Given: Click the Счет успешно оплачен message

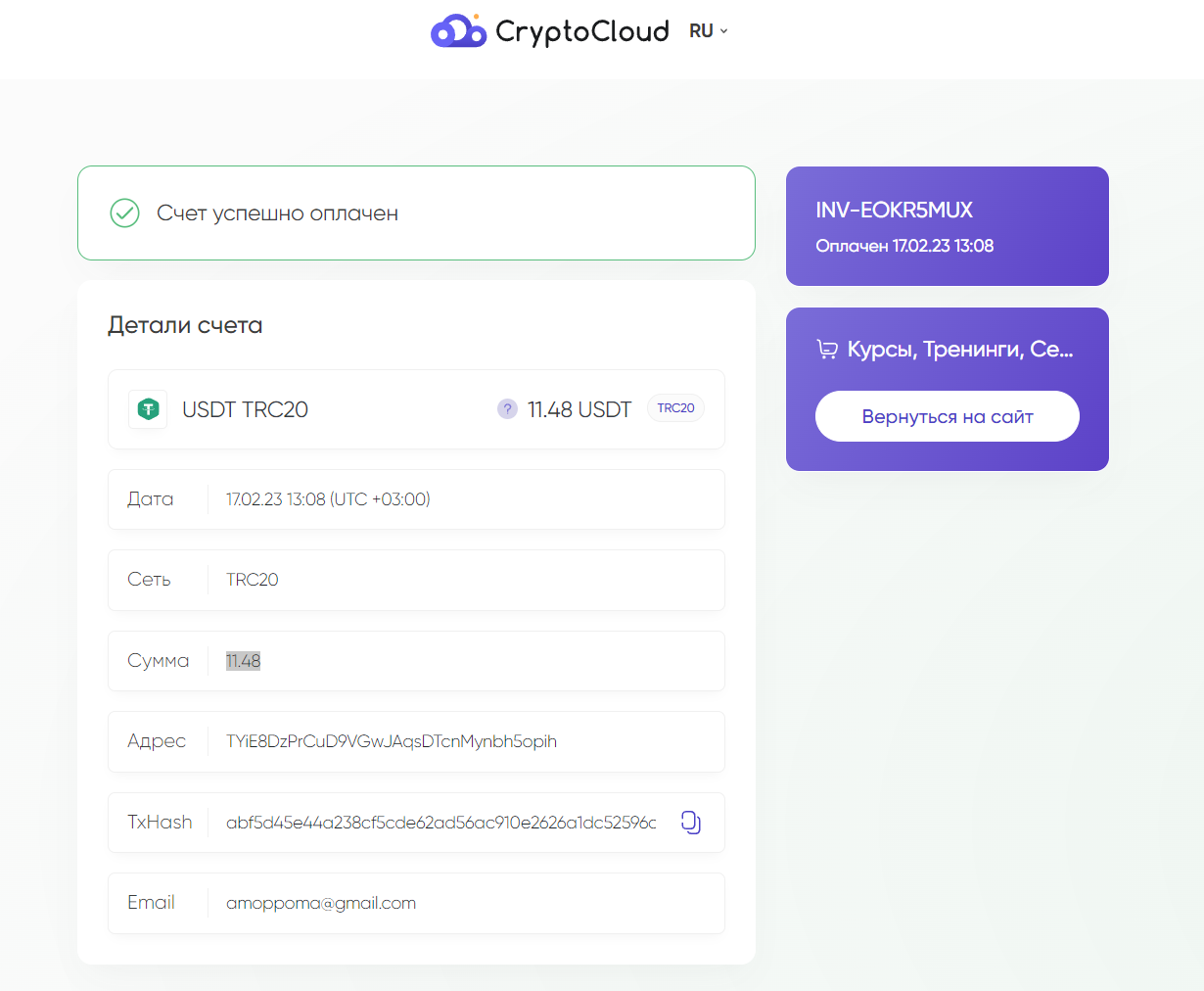Looking at the screenshot, I should [277, 213].
